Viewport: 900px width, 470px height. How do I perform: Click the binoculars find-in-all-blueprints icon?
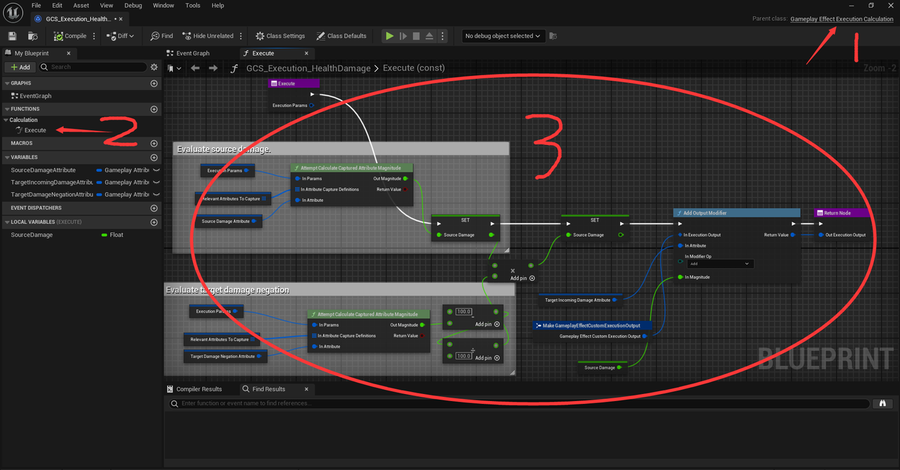[x=882, y=404]
